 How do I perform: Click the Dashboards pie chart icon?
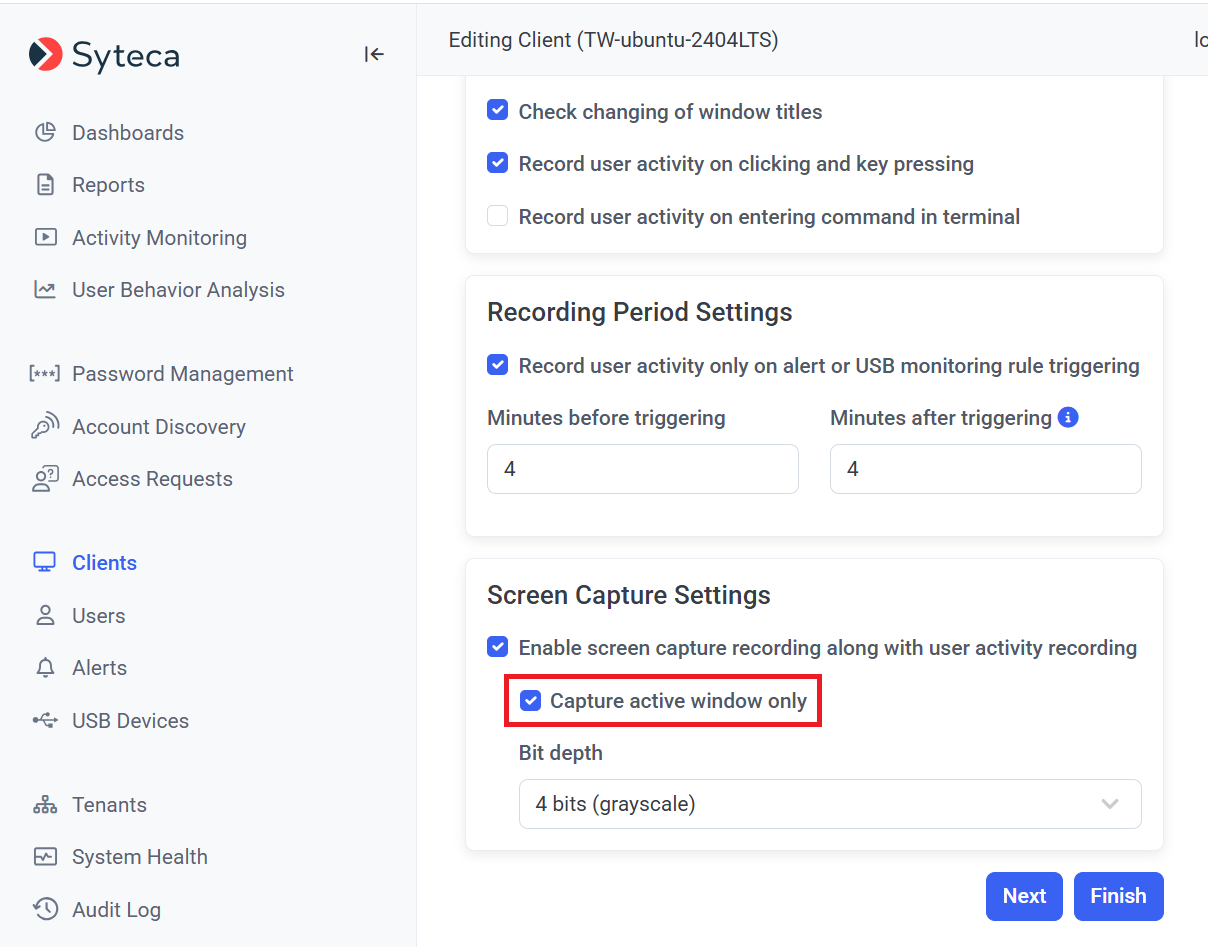45,133
